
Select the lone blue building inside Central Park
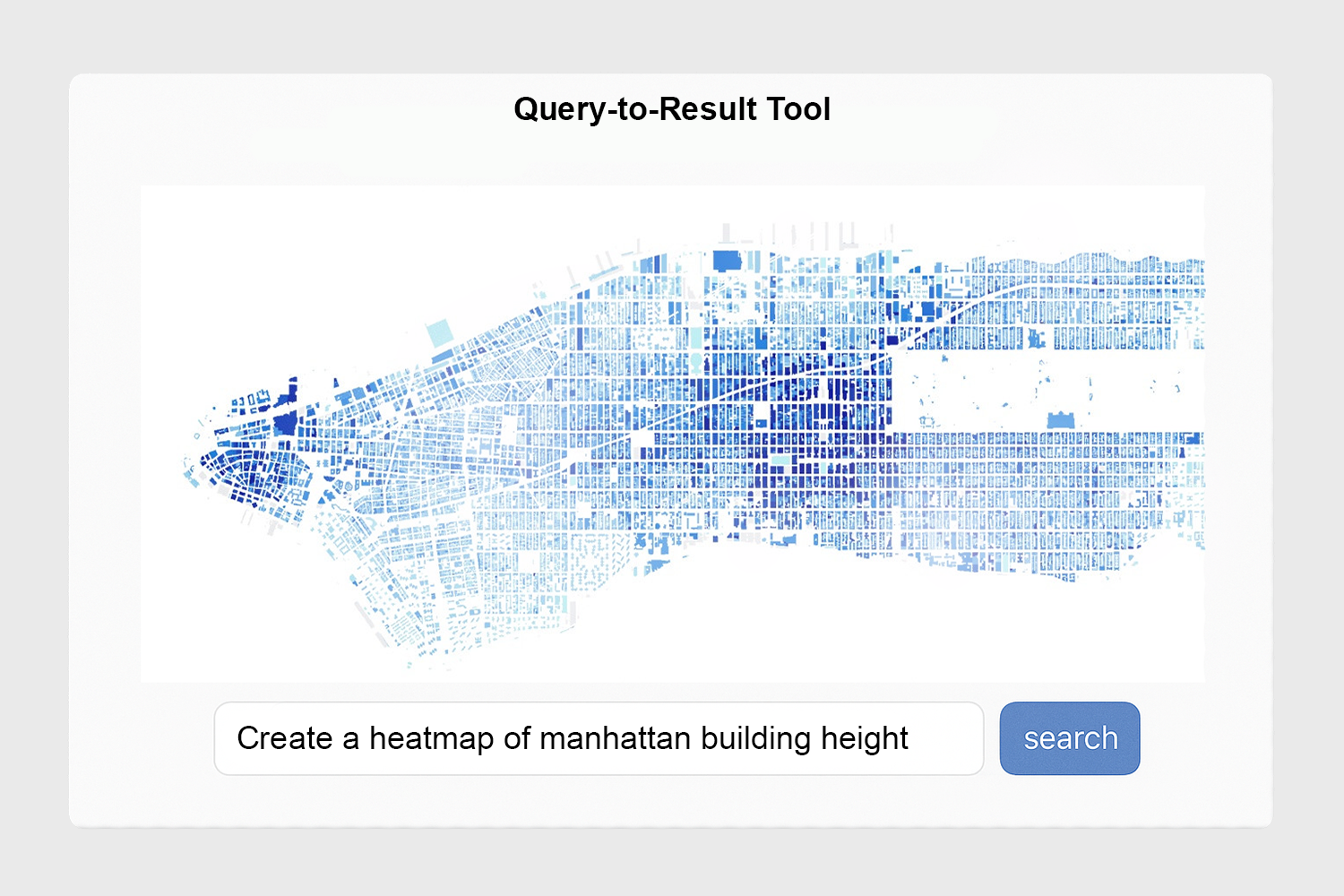coord(1060,420)
